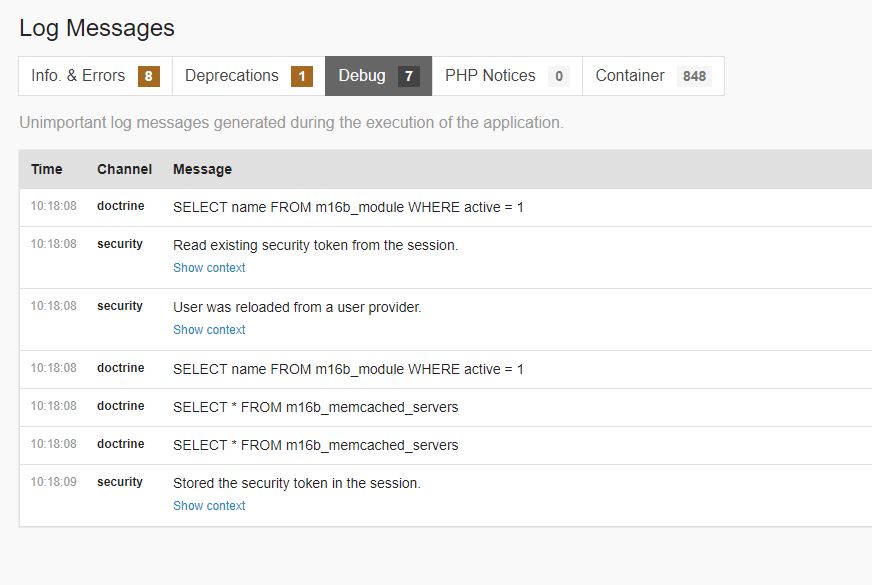This screenshot has width=872, height=585.
Task: Click the Message column header
Action: click(x=202, y=169)
